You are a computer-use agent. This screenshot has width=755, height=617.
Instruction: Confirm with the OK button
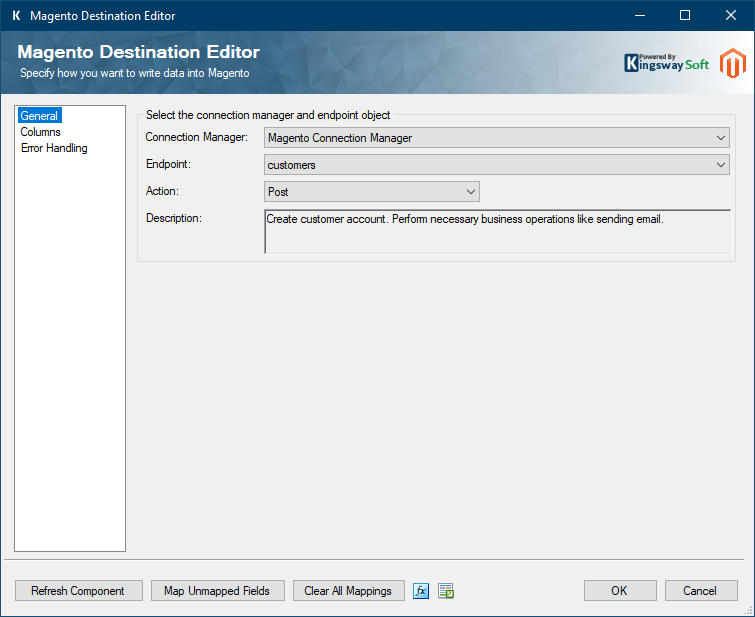[x=620, y=591]
